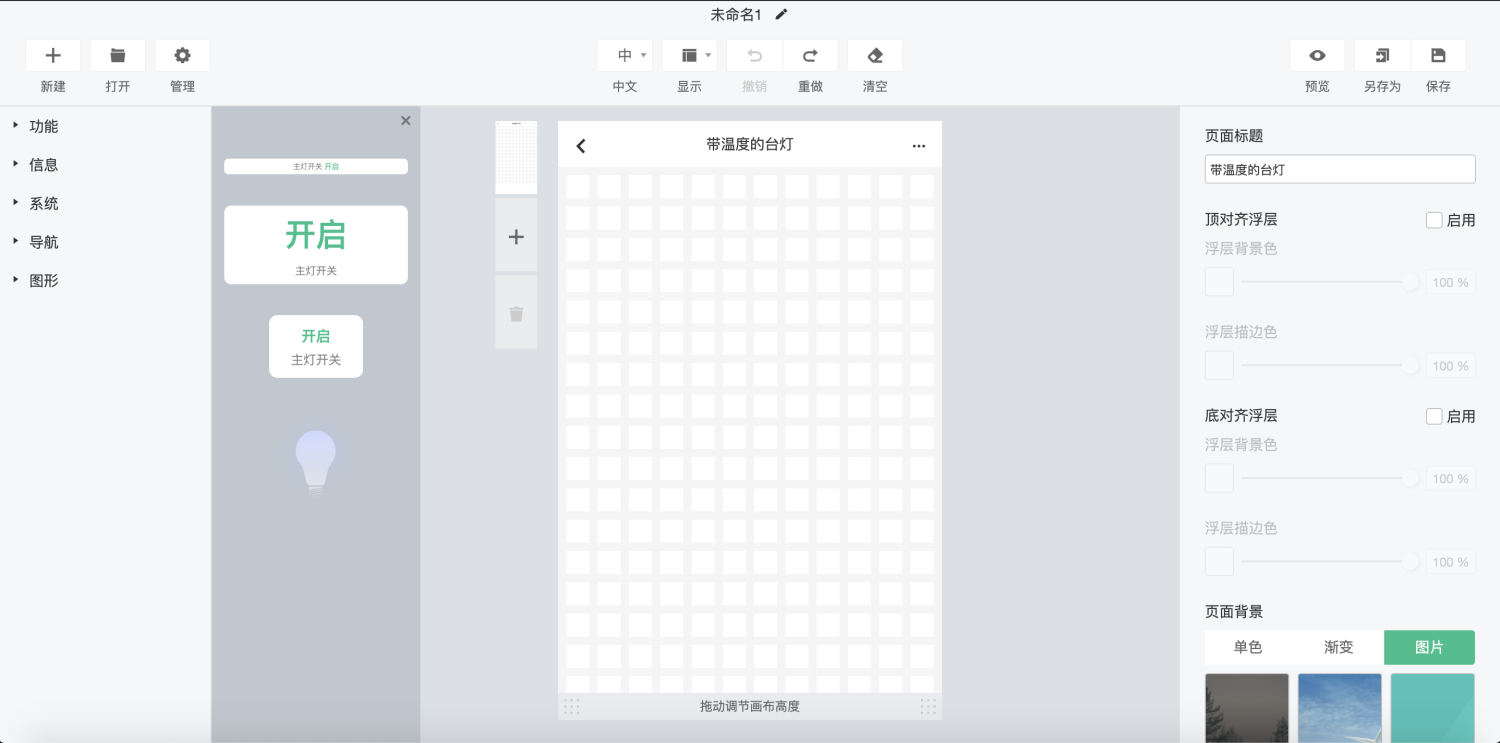Pick bottom layer 浮层描边色 swatch
The image size is (1500, 743).
coord(1219,561)
